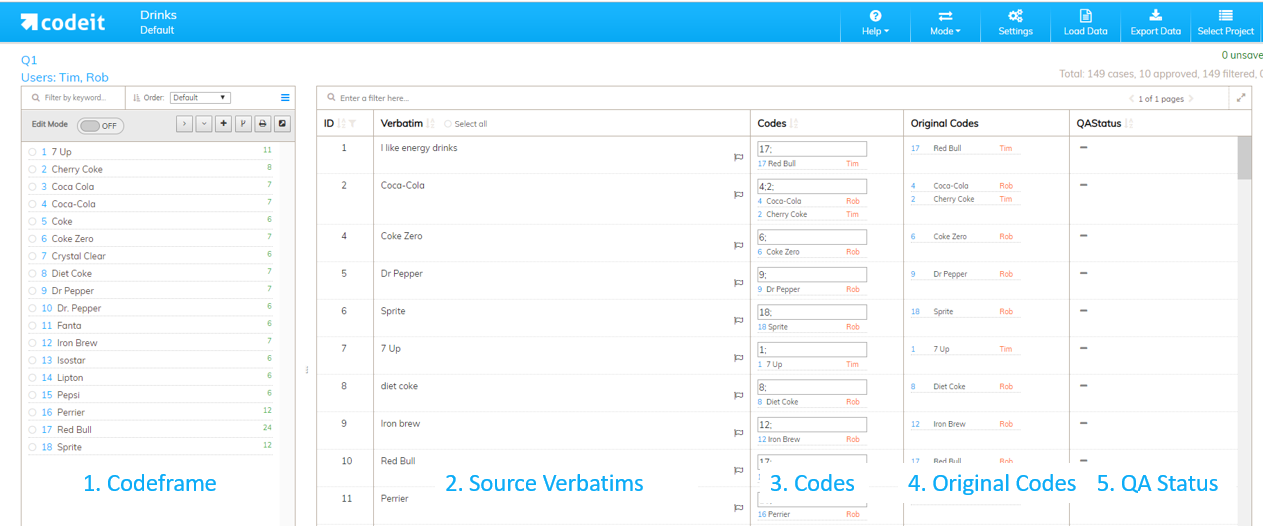Screen dimensions: 1263x526
Task: Flag the Coca-Cola verbatim row
Action: [739, 194]
